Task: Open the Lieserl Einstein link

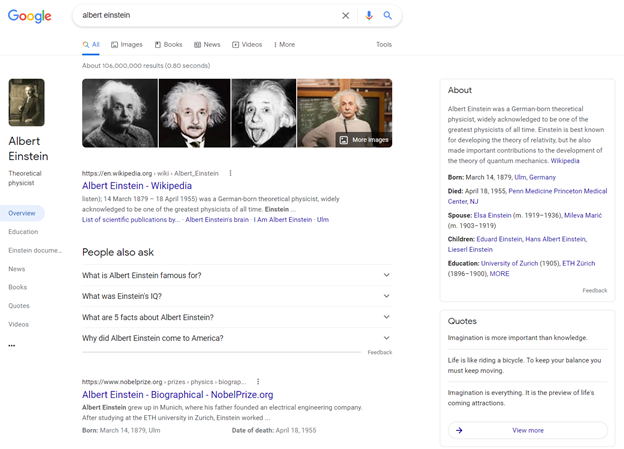Action: pos(470,250)
